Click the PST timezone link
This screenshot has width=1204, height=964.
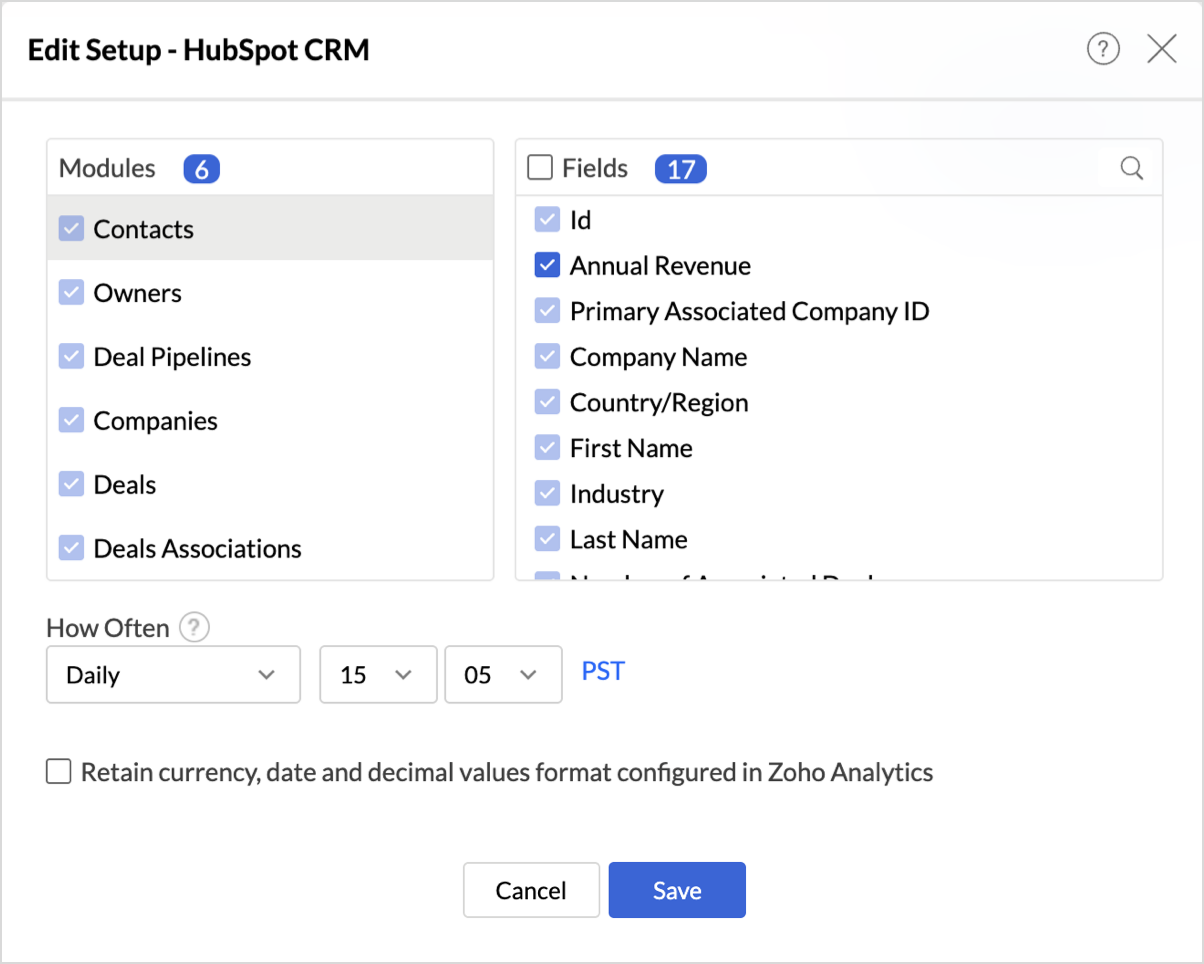point(603,671)
